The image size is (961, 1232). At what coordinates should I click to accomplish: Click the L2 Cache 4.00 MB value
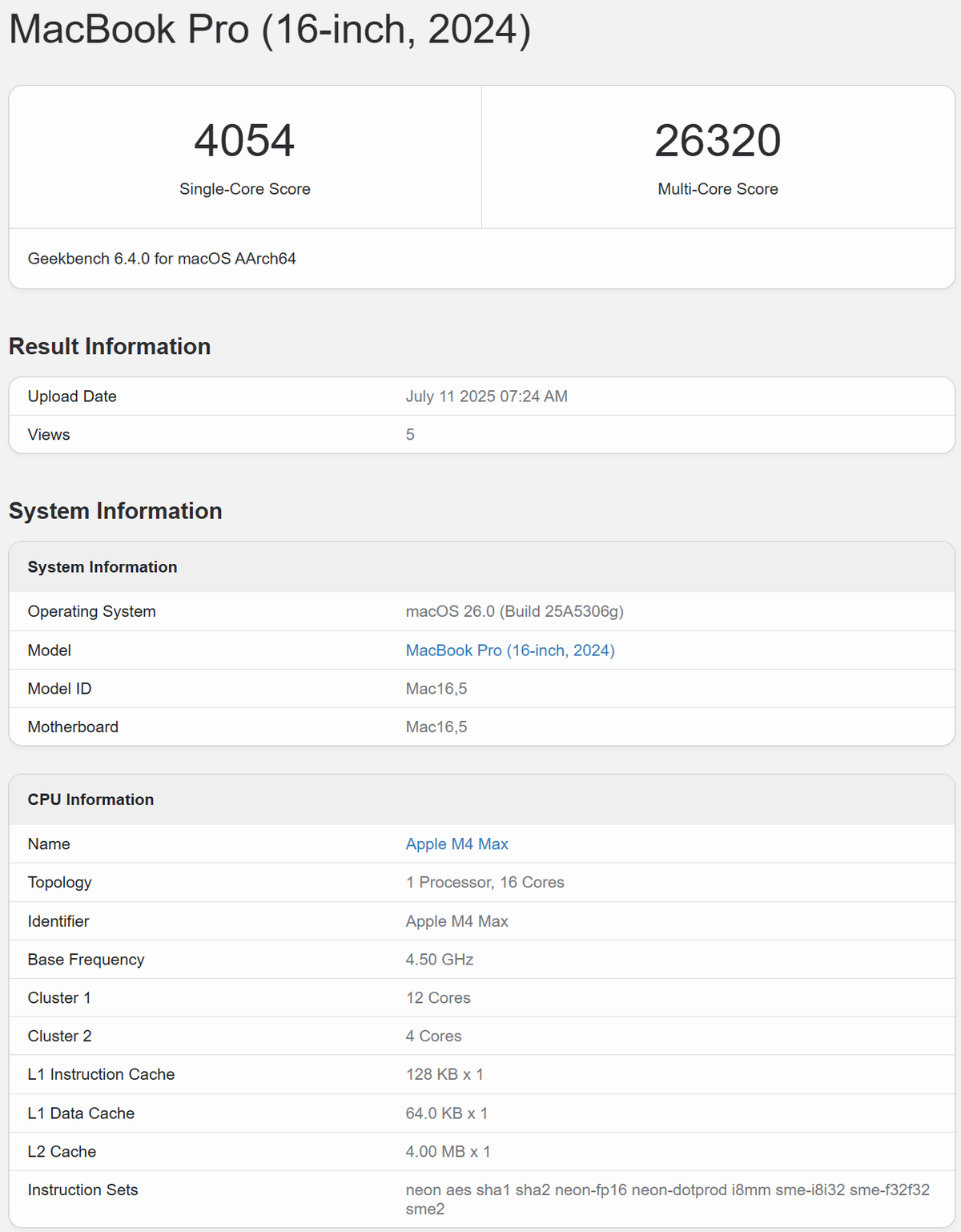click(x=448, y=1152)
